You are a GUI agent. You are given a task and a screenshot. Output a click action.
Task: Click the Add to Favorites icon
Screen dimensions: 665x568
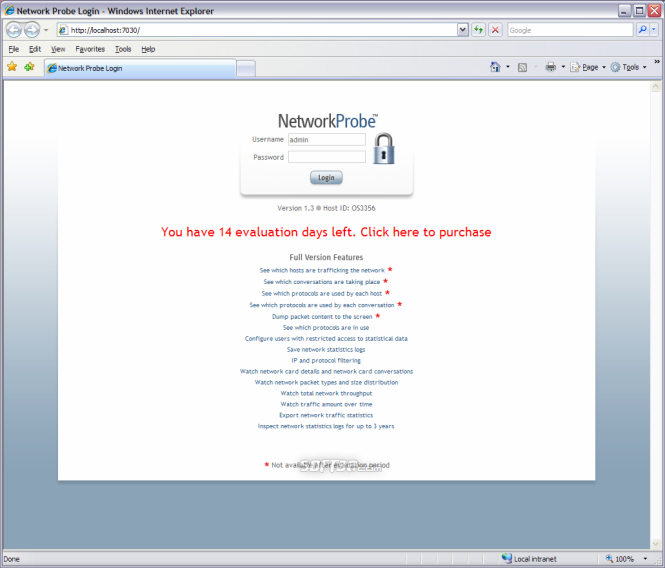tap(29, 67)
